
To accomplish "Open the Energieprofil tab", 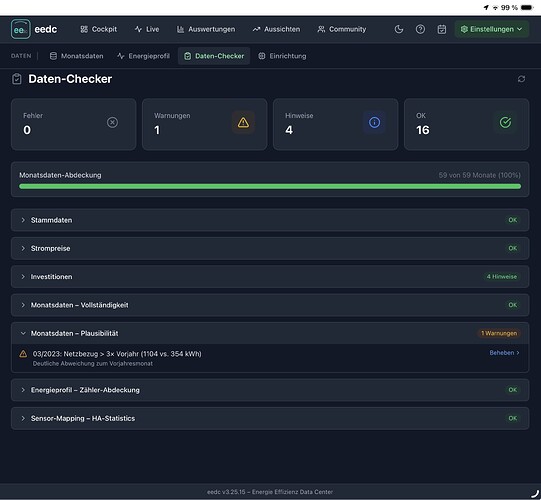I will [x=144, y=56].
